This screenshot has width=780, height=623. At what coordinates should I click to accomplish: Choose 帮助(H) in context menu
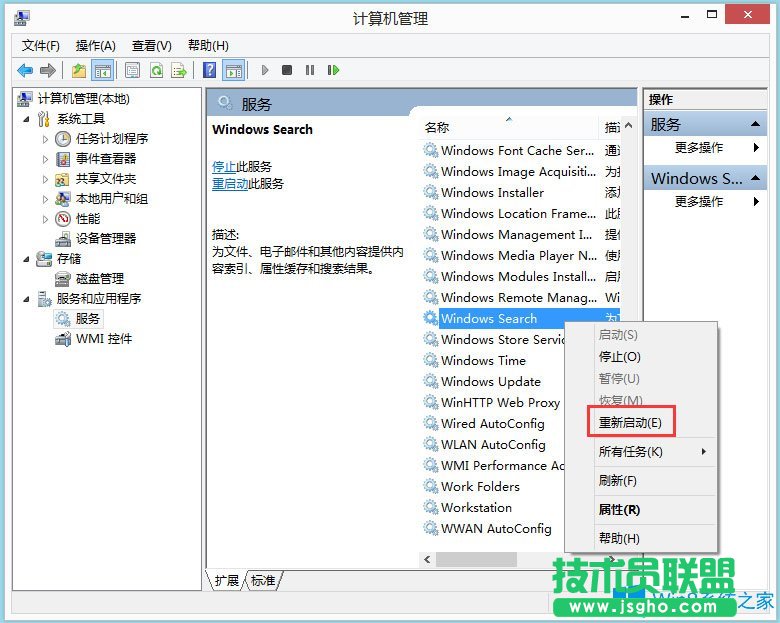tap(642, 538)
